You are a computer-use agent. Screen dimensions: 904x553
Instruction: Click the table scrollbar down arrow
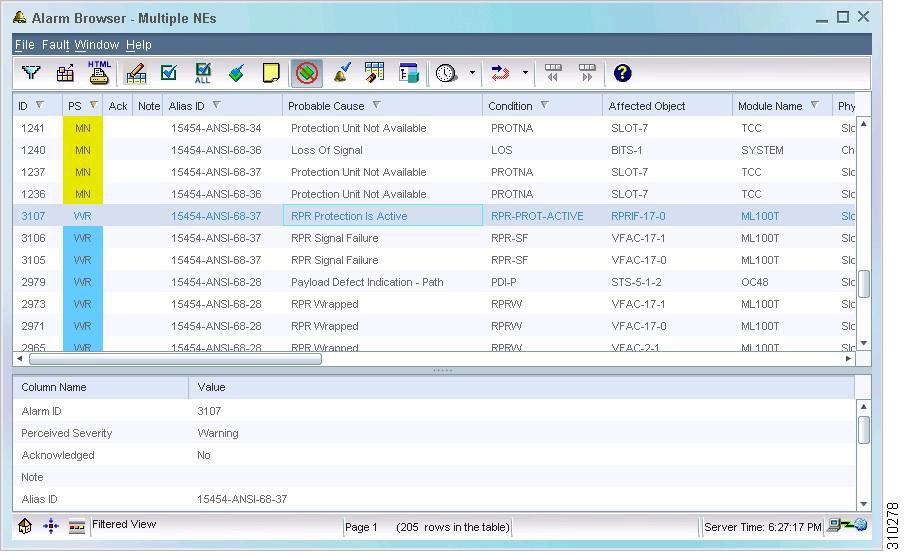point(864,343)
